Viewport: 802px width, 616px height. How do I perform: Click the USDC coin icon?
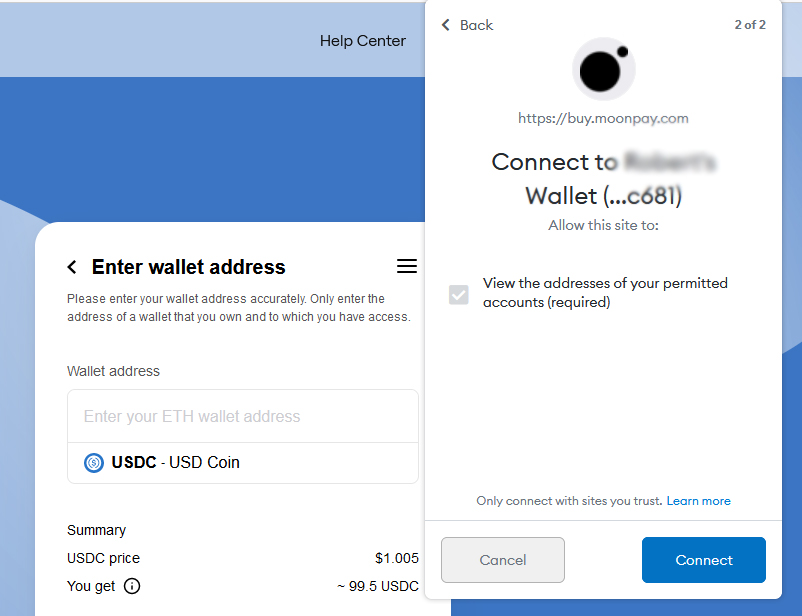(x=94, y=463)
